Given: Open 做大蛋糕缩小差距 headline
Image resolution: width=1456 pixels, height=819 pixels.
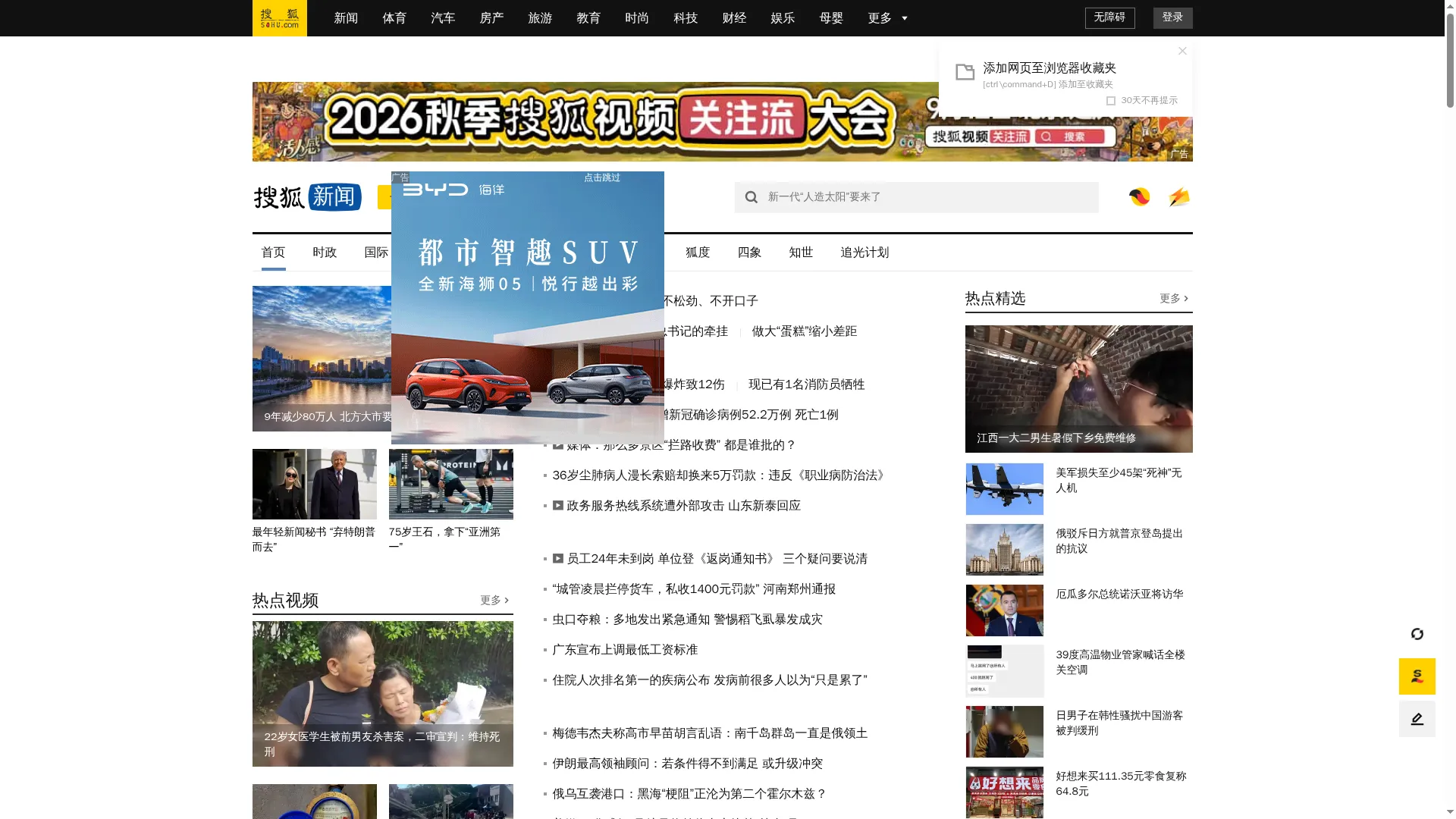Looking at the screenshot, I should tap(805, 331).
